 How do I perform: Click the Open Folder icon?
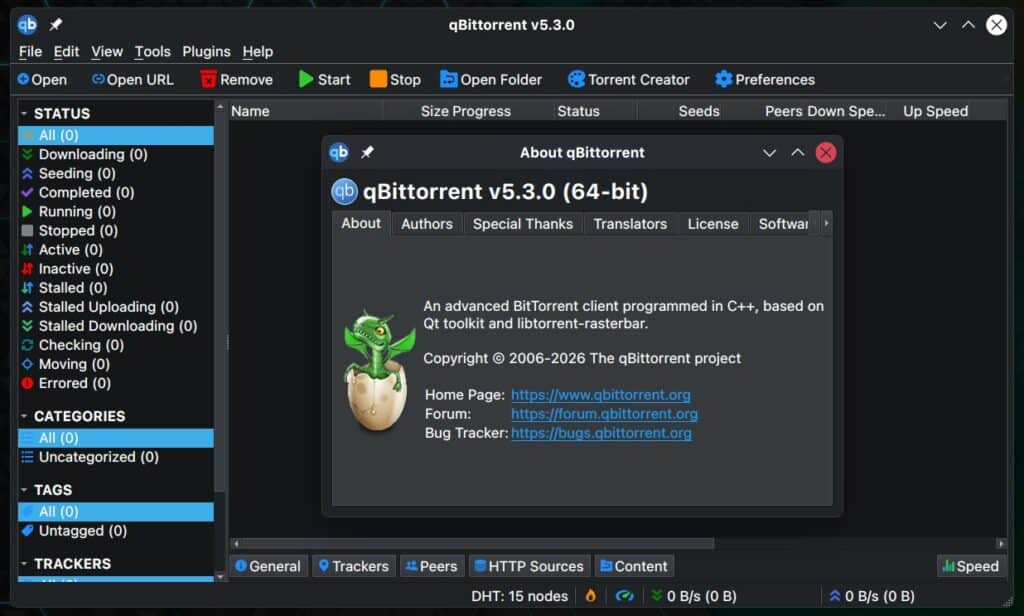(449, 79)
